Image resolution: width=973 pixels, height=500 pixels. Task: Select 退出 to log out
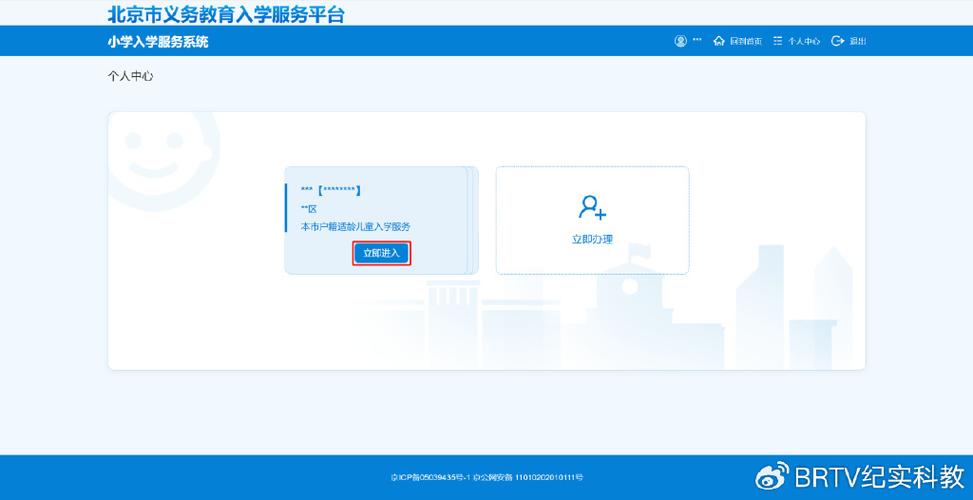point(858,41)
